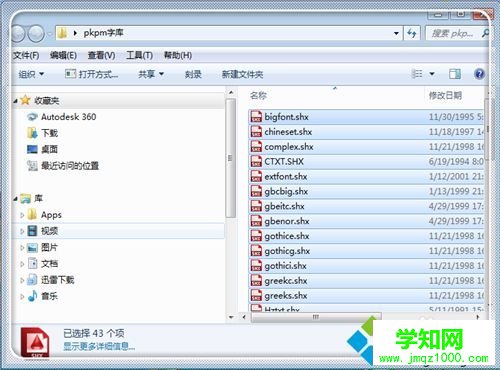Screen dimensions: 500x370
Task: Select the gothicg.shx file name
Action: [287, 251]
